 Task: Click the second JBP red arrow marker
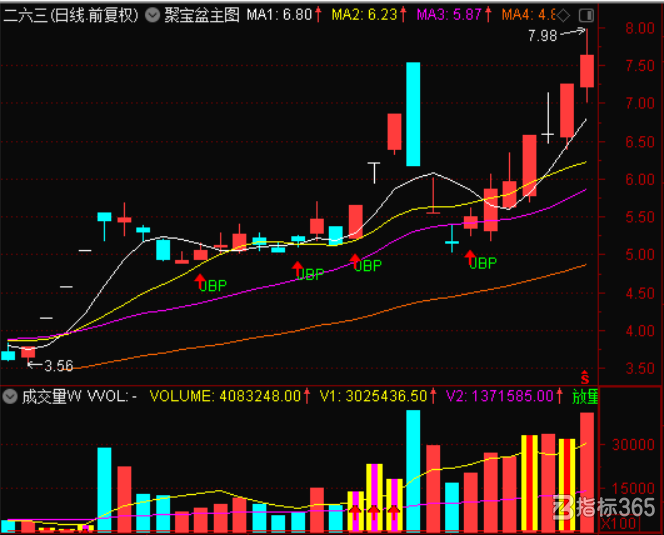[298, 269]
